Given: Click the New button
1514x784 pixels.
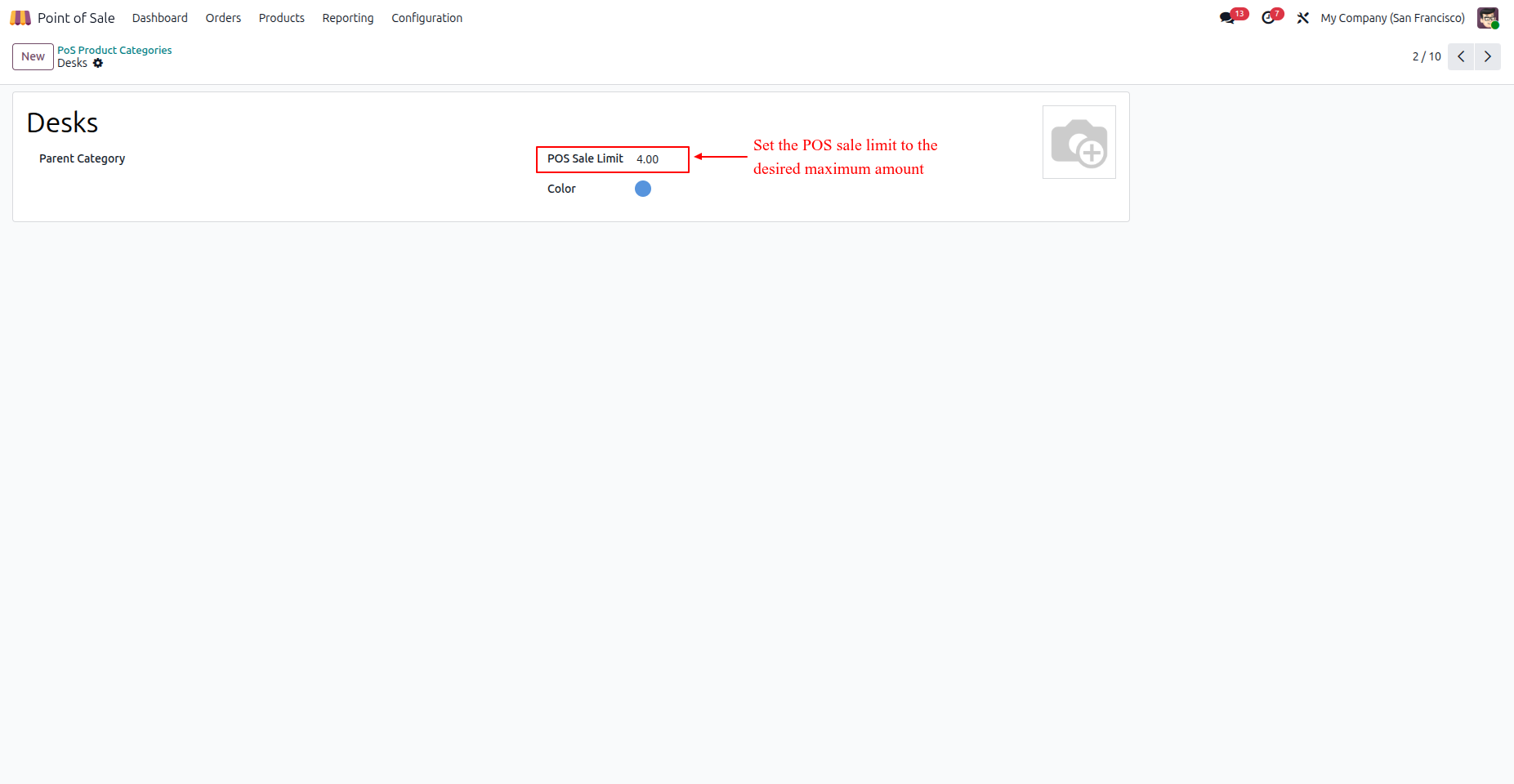Looking at the screenshot, I should click(33, 56).
